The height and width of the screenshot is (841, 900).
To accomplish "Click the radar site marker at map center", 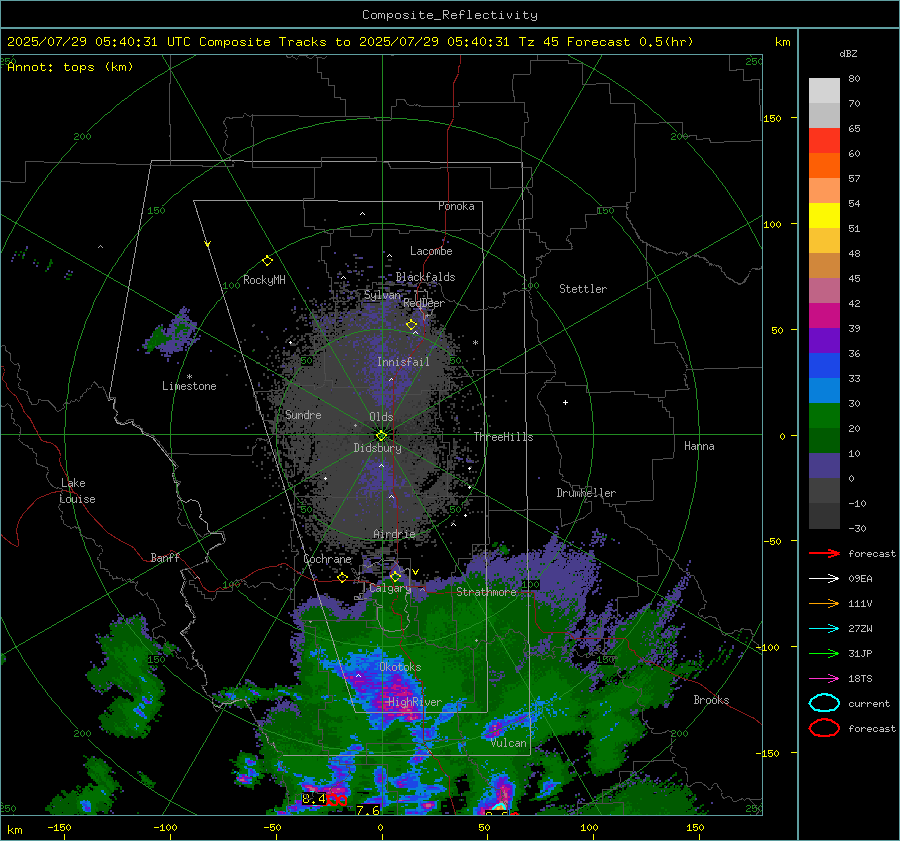I will coord(381,435).
